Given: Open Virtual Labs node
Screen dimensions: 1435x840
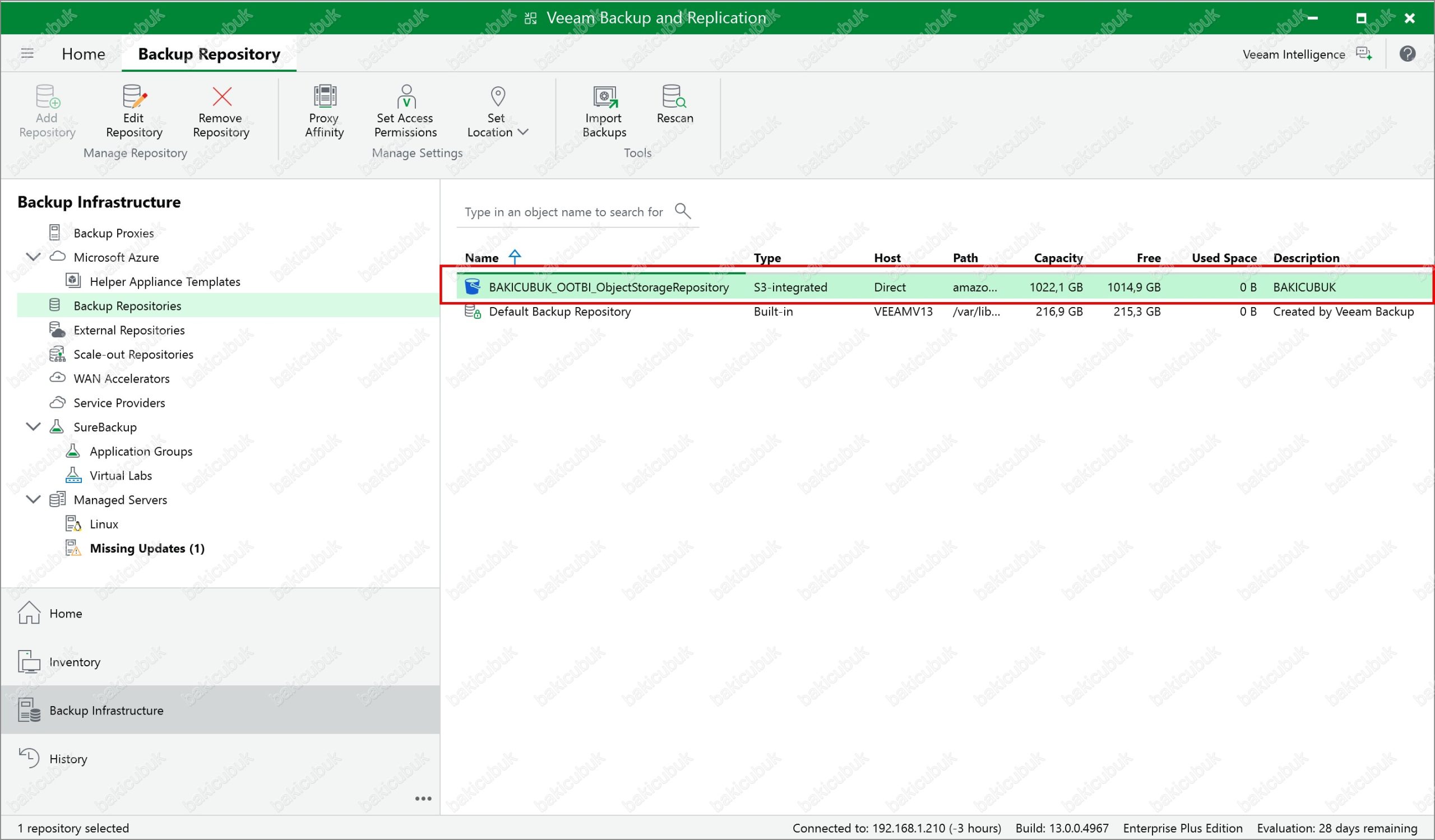Looking at the screenshot, I should [x=121, y=475].
